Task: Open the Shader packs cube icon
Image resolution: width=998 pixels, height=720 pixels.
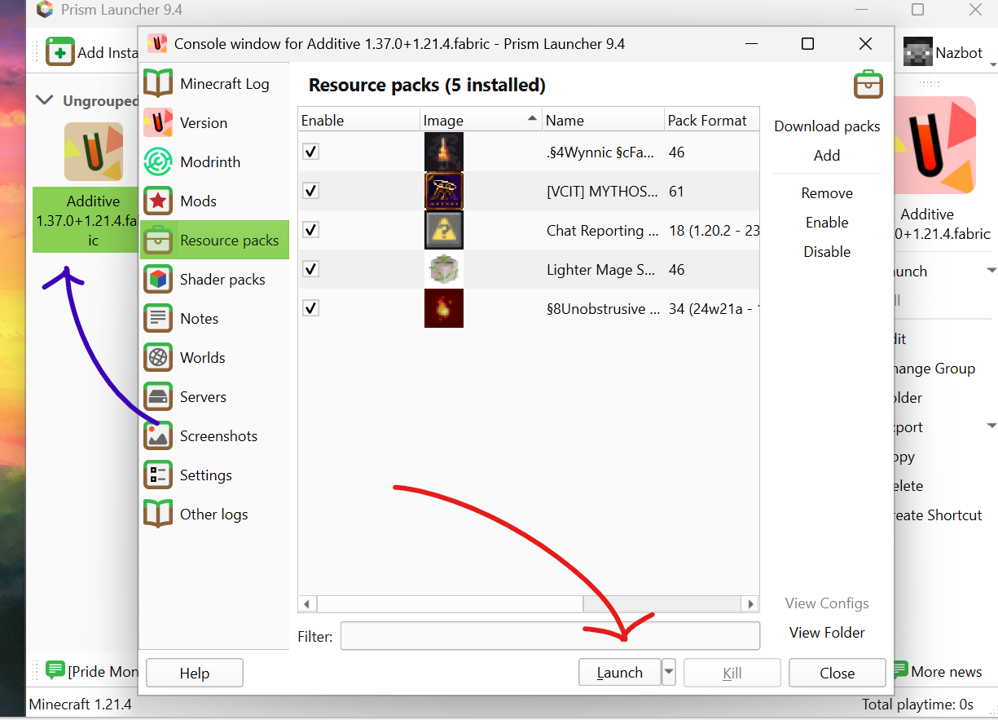Action: [x=158, y=279]
